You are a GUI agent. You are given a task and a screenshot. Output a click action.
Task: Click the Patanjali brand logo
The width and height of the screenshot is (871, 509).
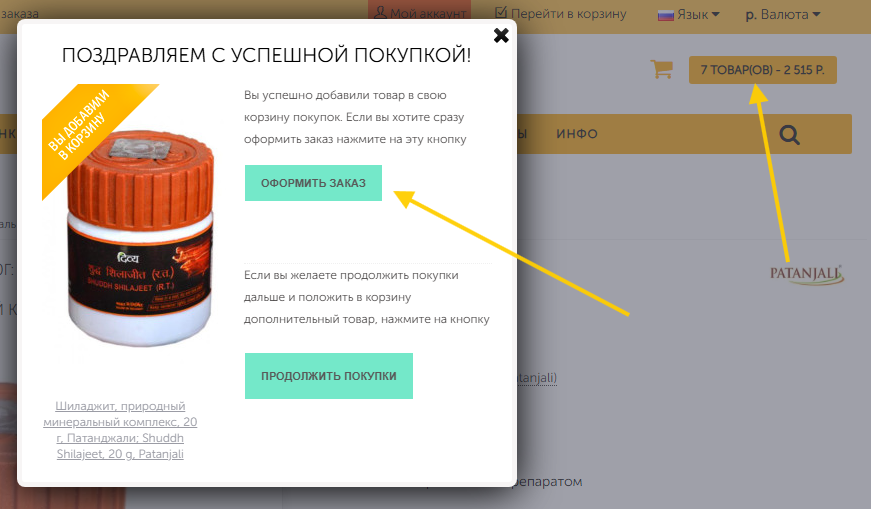click(x=806, y=273)
